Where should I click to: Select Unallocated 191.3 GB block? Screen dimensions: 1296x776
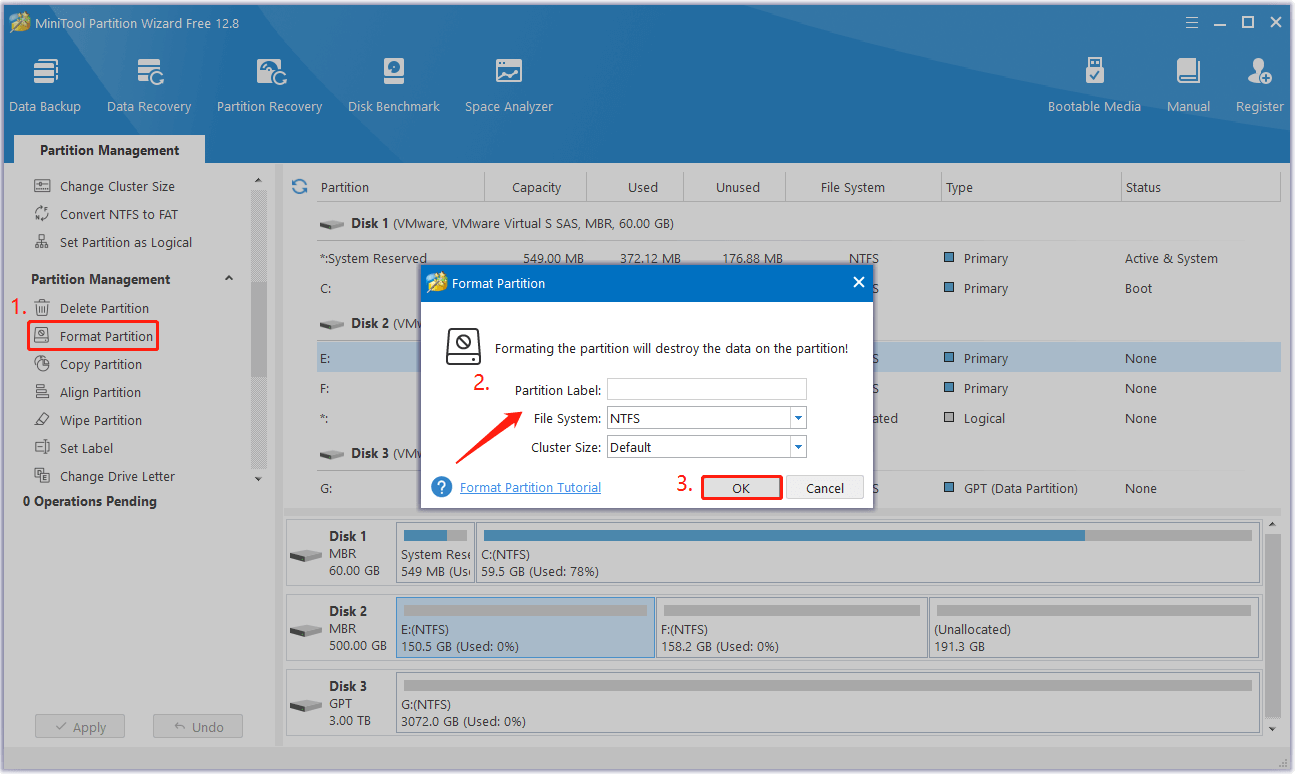[1094, 627]
